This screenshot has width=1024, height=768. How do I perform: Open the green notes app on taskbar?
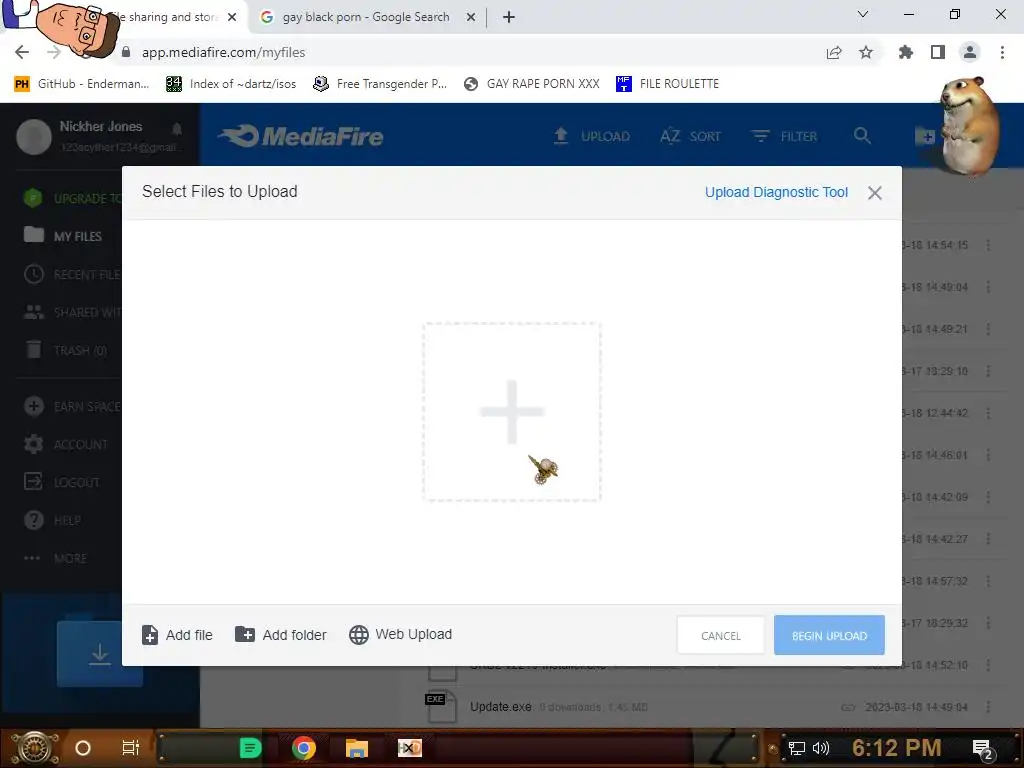pos(250,748)
